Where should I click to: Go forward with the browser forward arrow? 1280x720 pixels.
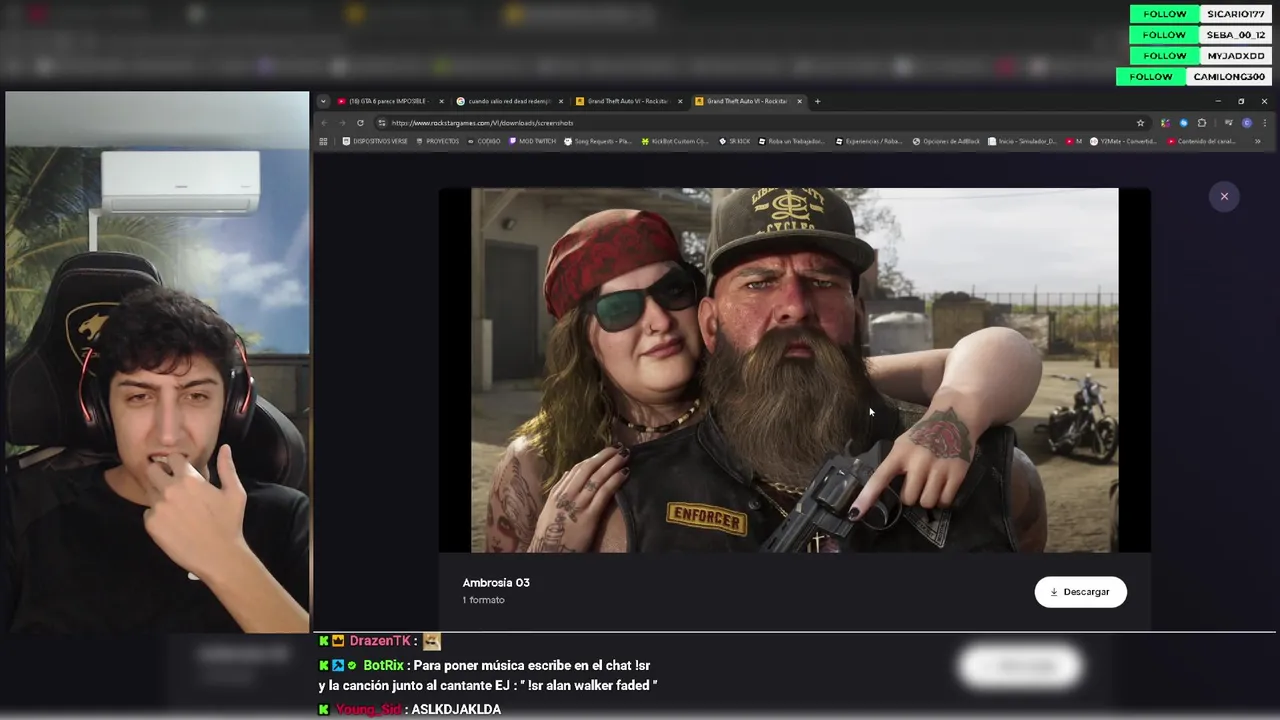click(342, 123)
